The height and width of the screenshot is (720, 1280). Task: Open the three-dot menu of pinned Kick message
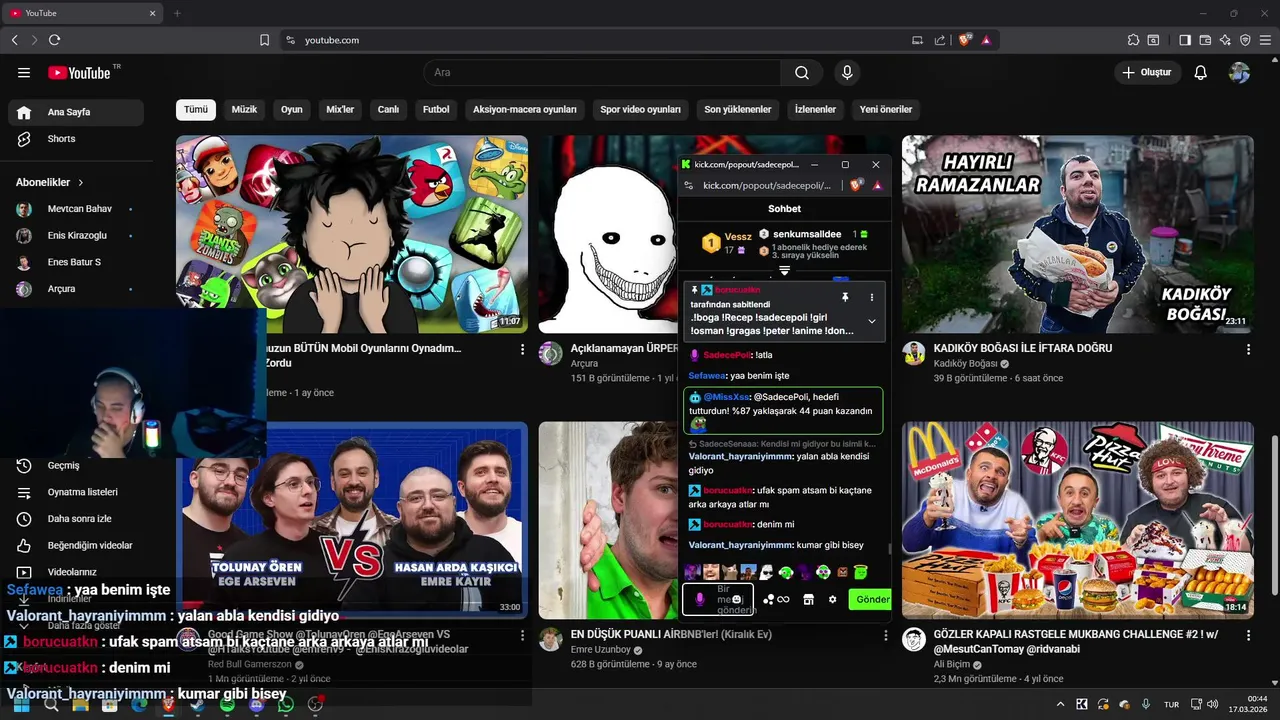[x=872, y=297]
